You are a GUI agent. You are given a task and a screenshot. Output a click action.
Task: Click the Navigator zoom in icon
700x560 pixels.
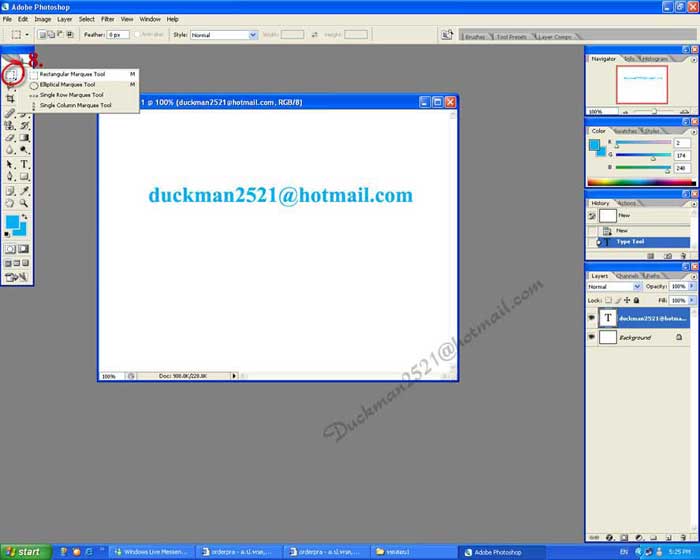pos(684,112)
